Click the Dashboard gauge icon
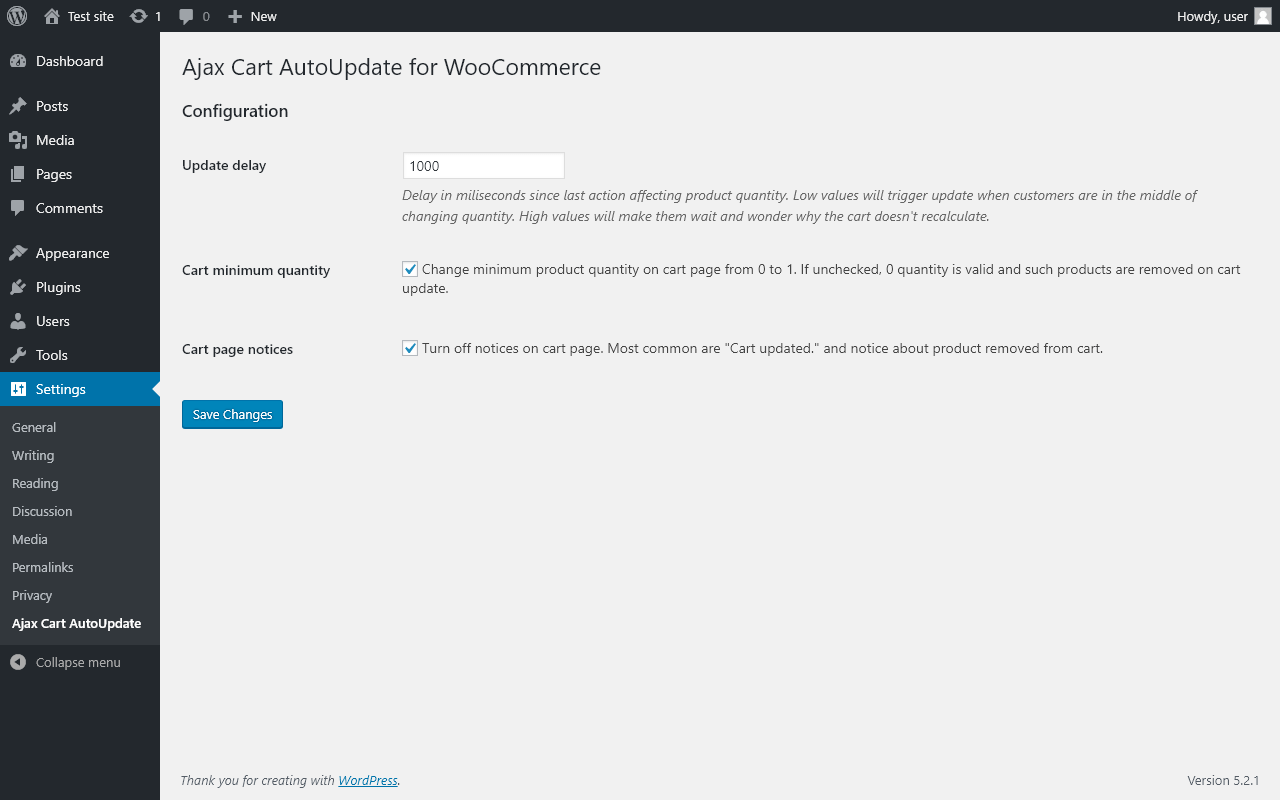This screenshot has height=800, width=1280. (x=18, y=61)
